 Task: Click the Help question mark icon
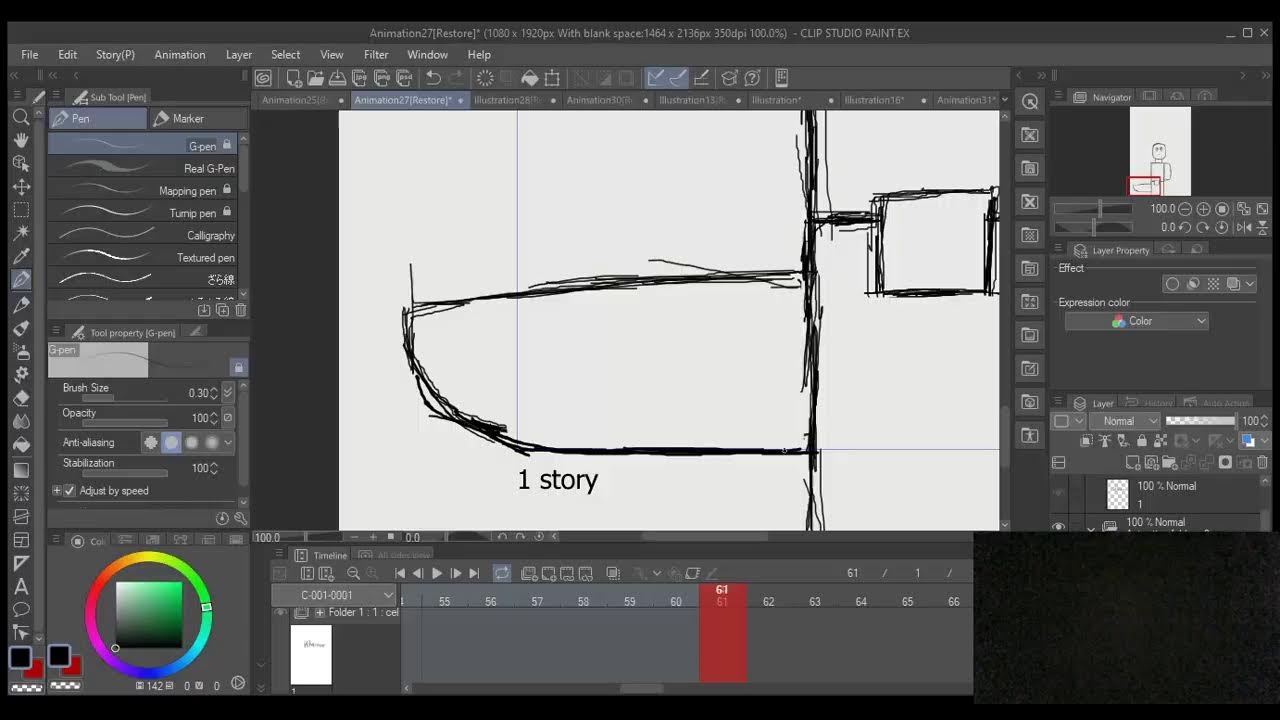[752, 78]
